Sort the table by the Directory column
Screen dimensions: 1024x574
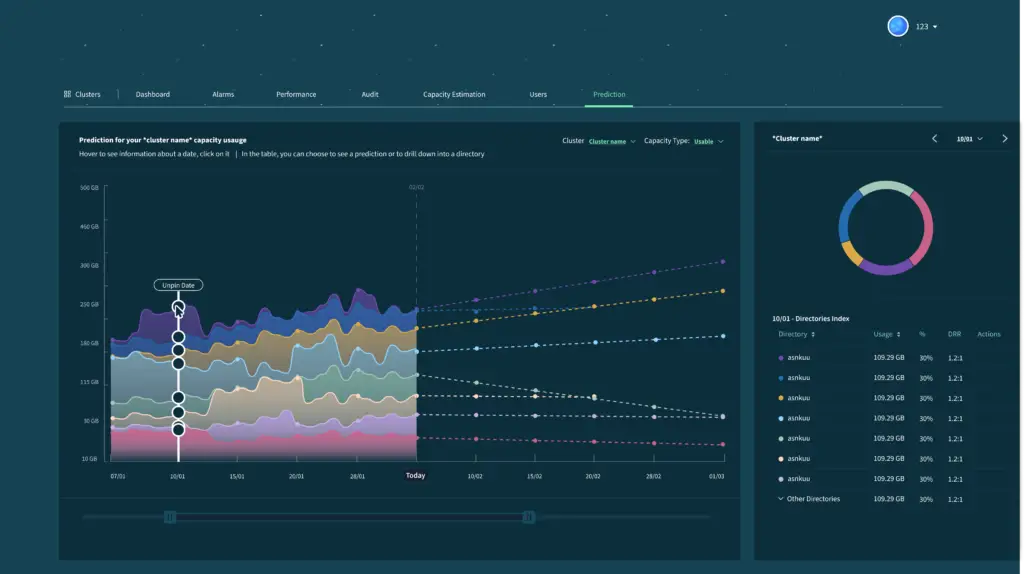pos(796,334)
